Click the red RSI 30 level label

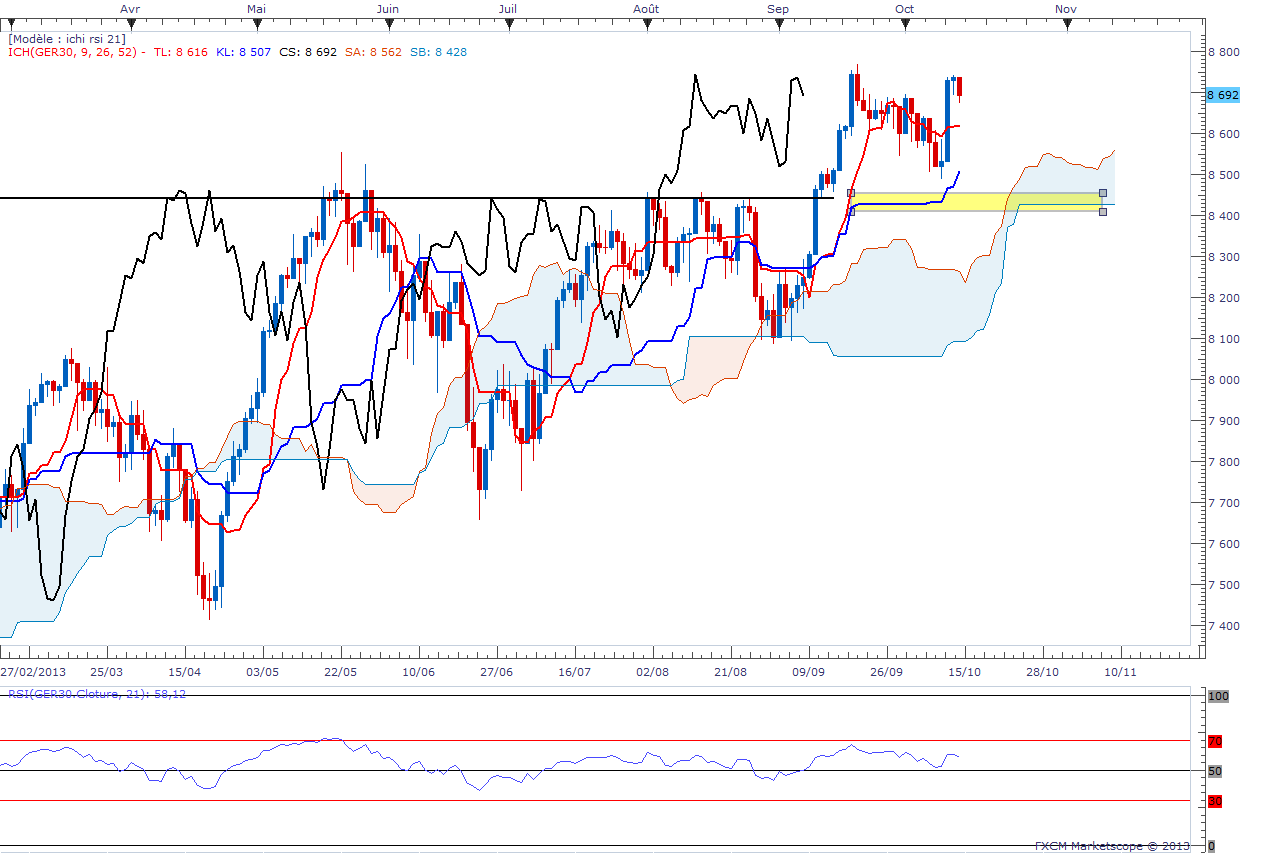(x=1214, y=801)
